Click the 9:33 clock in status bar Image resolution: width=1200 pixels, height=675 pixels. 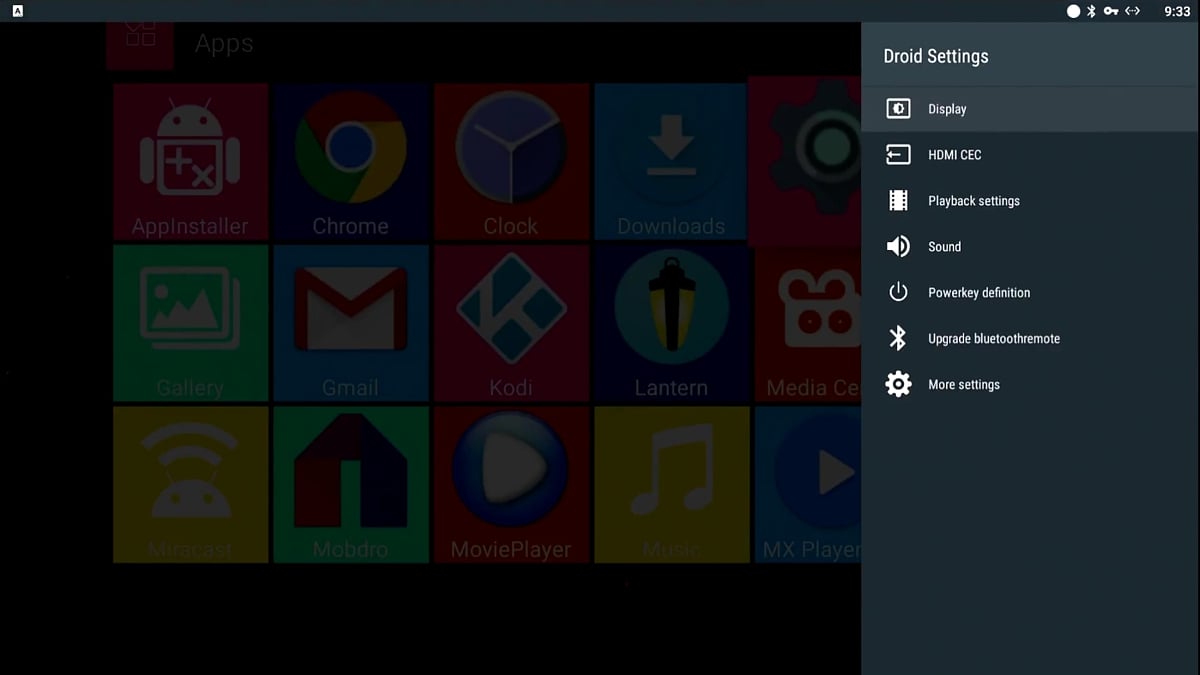[1177, 12]
